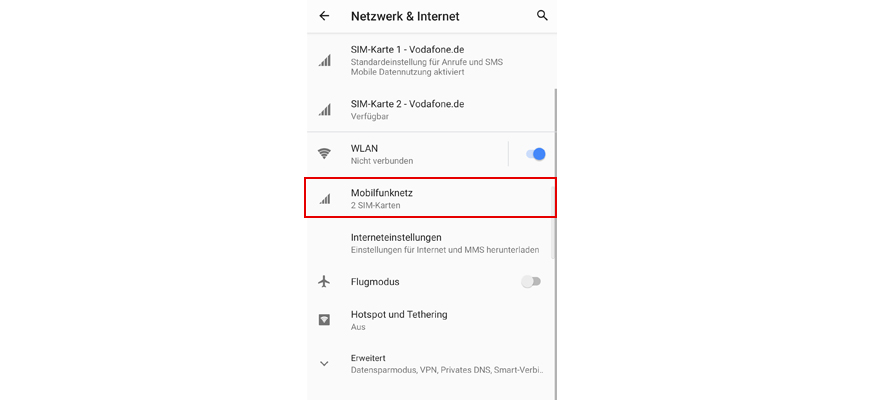Viewport: 879px width, 400px height.
Task: Click the WLAN wifi icon
Action: [325, 154]
